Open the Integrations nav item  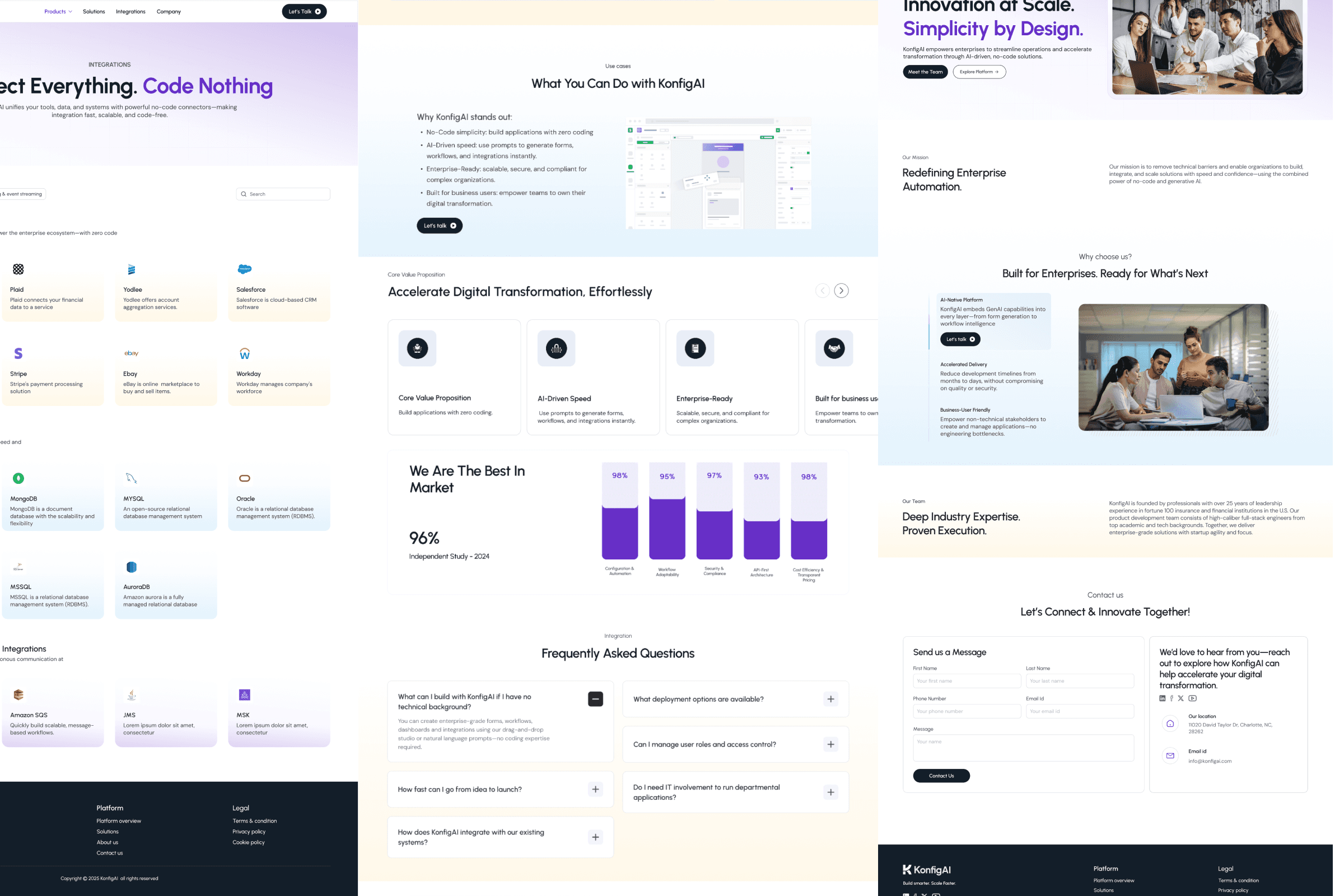(130, 11)
